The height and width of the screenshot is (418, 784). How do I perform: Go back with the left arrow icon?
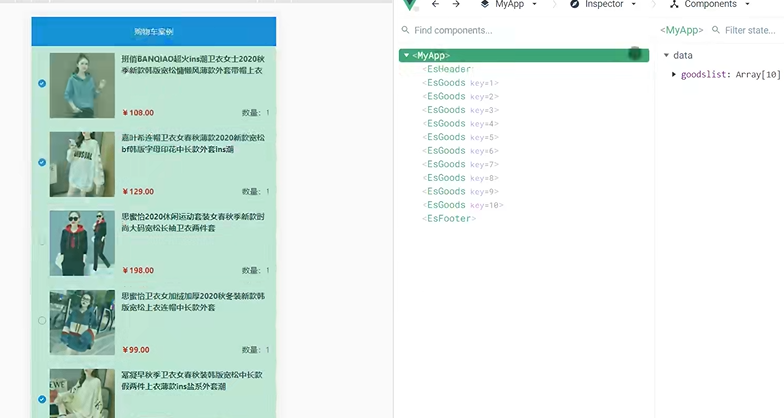coord(435,4)
